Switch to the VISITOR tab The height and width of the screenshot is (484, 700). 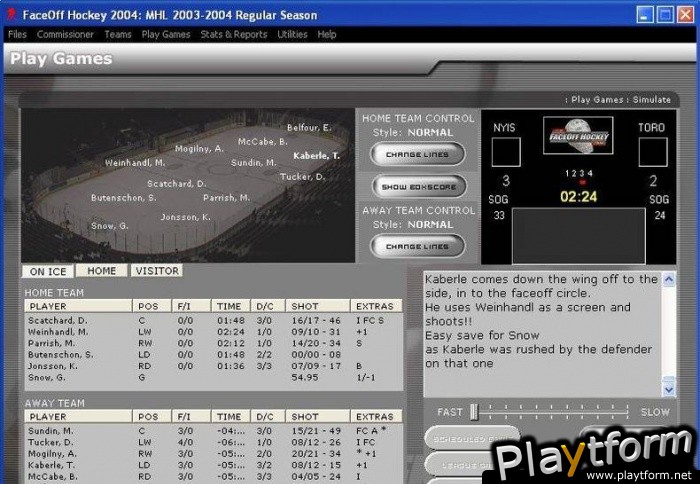click(157, 271)
